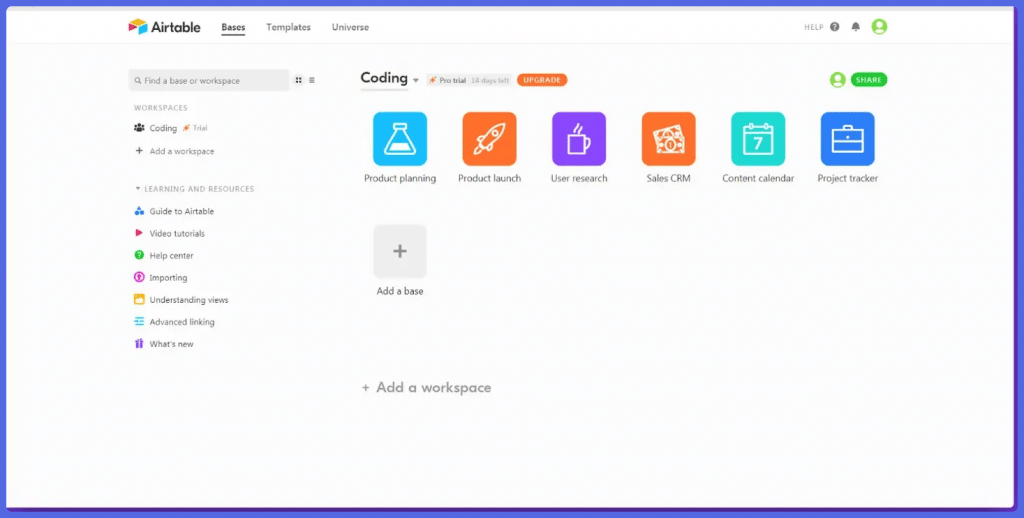Click the Understanding views icon
The image size is (1024, 518).
138,300
